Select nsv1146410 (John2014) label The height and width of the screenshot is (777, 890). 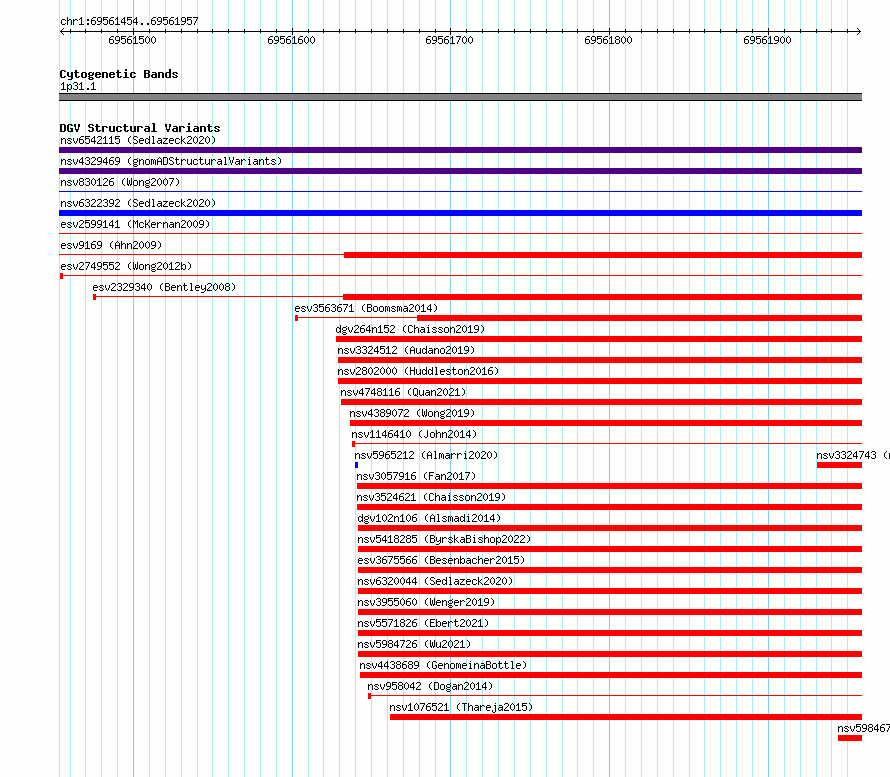click(414, 434)
